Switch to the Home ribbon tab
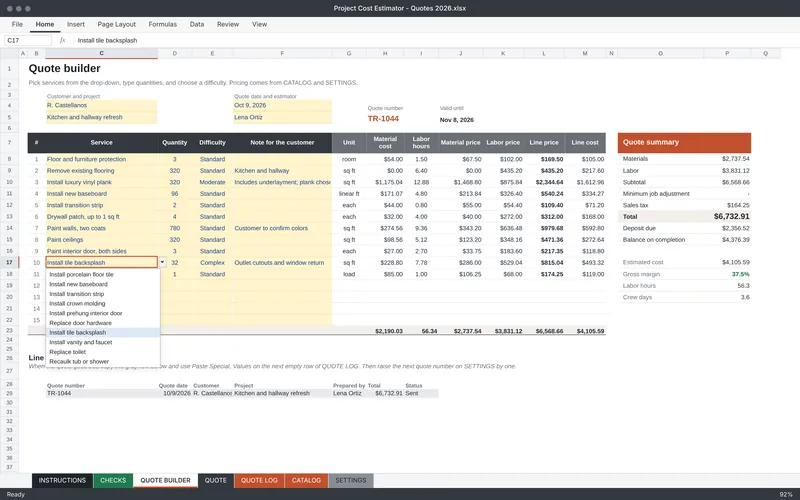The image size is (800, 500). point(45,24)
